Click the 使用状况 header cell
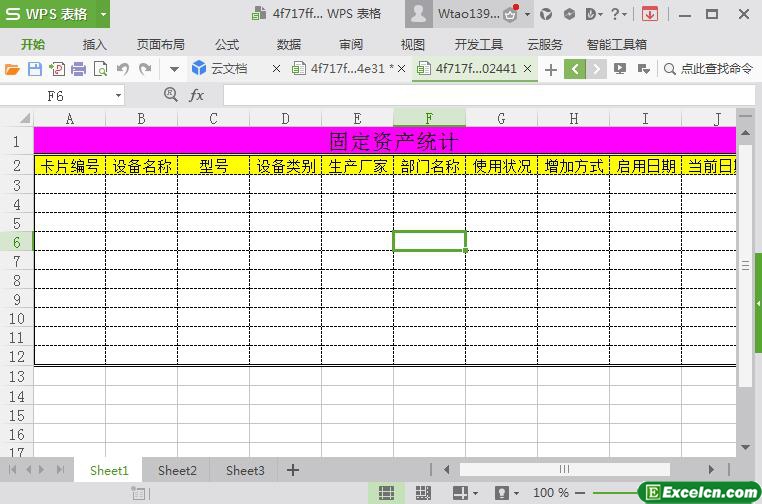Screen dimensions: 762x504 (502, 166)
